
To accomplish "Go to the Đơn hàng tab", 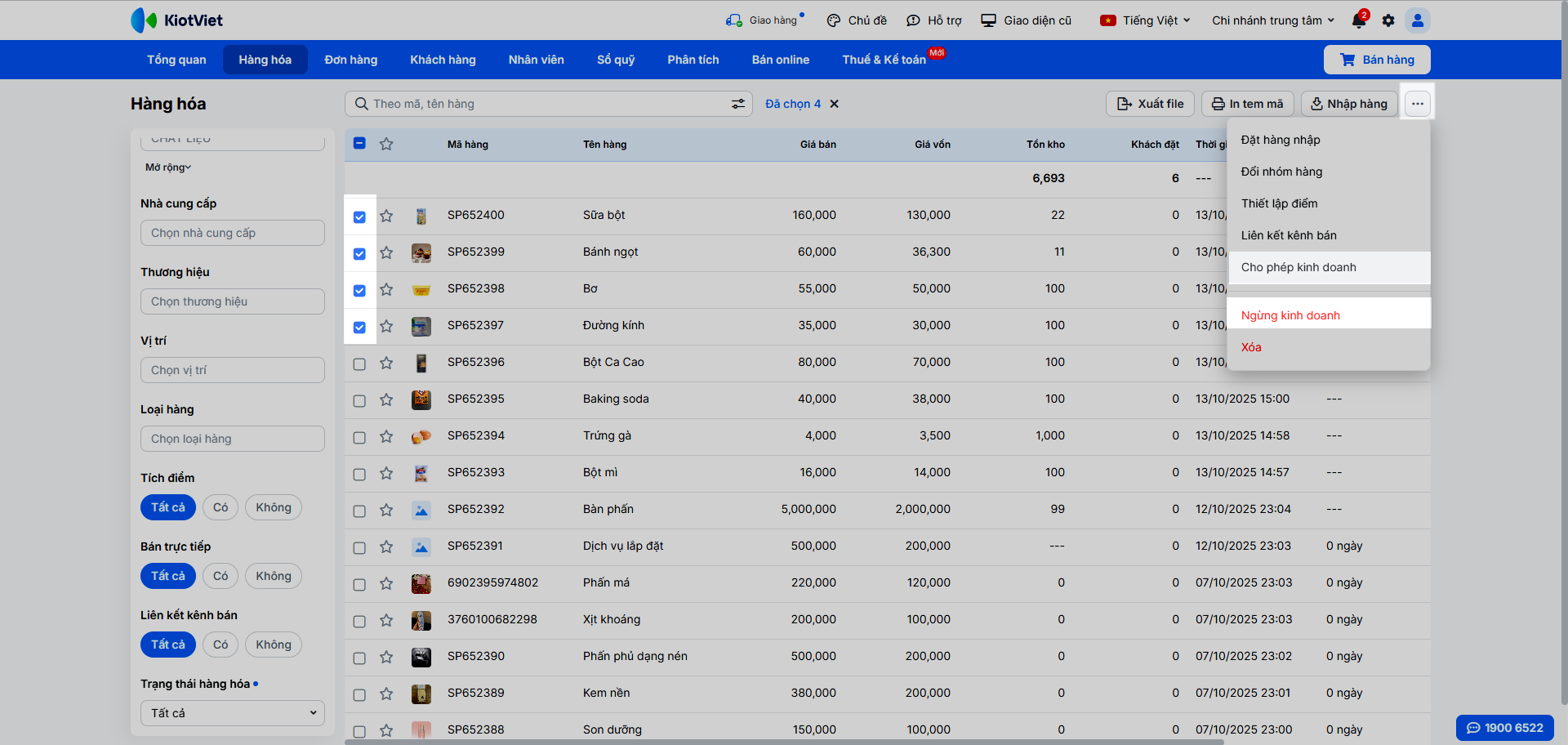I will (x=351, y=60).
